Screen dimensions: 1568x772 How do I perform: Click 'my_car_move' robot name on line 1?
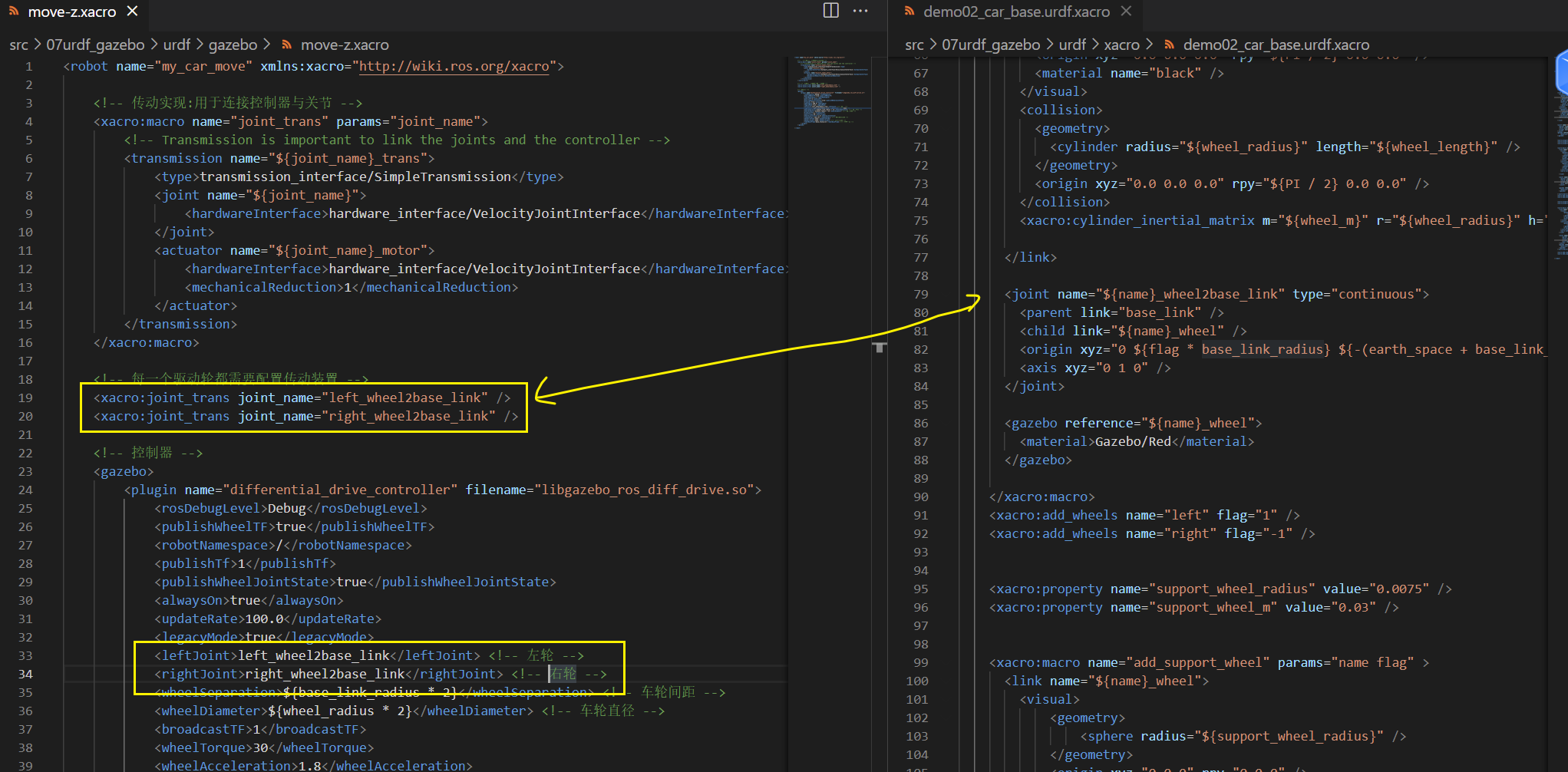(203, 66)
